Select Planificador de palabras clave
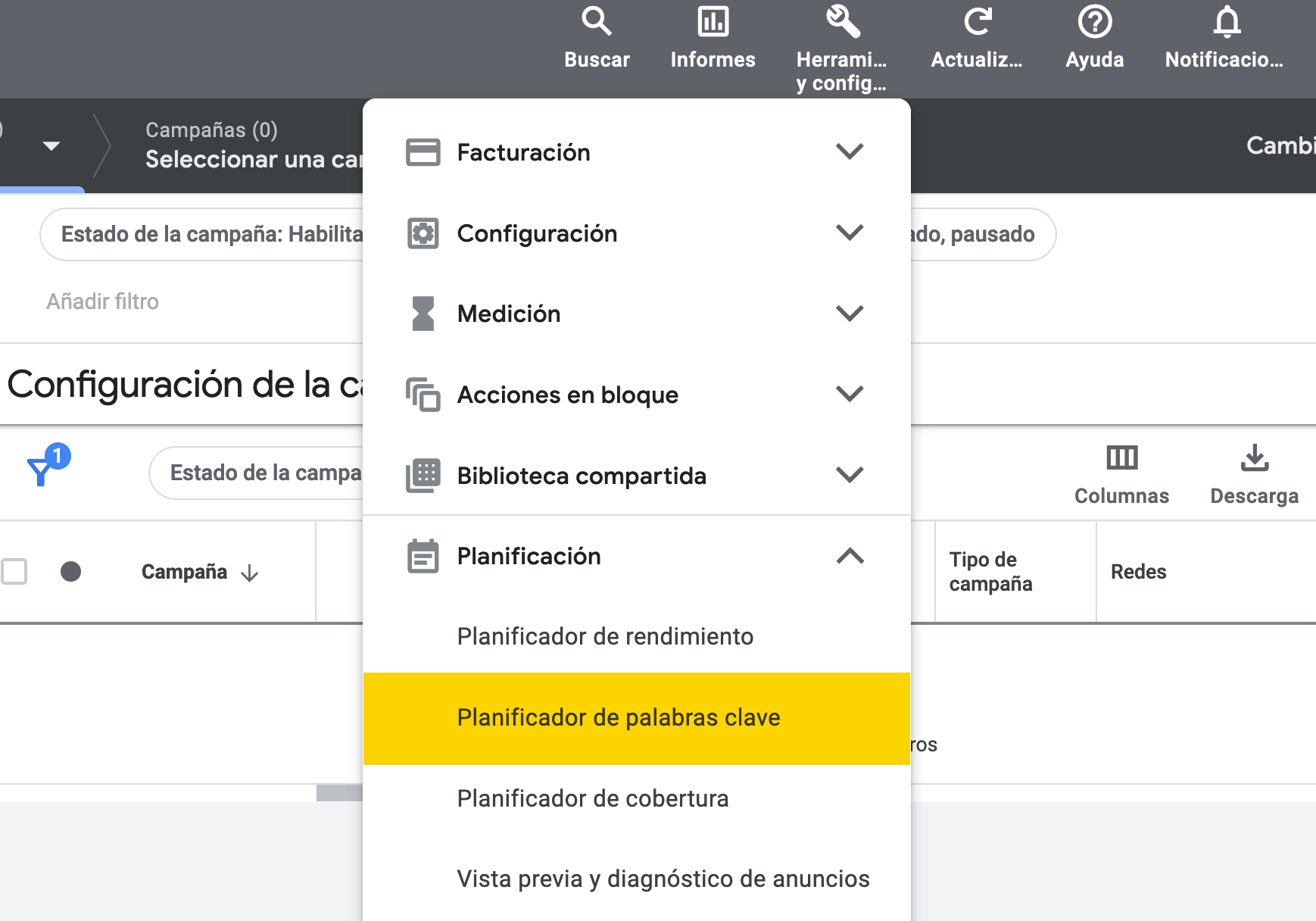1316x921 pixels. pyautogui.click(x=618, y=717)
